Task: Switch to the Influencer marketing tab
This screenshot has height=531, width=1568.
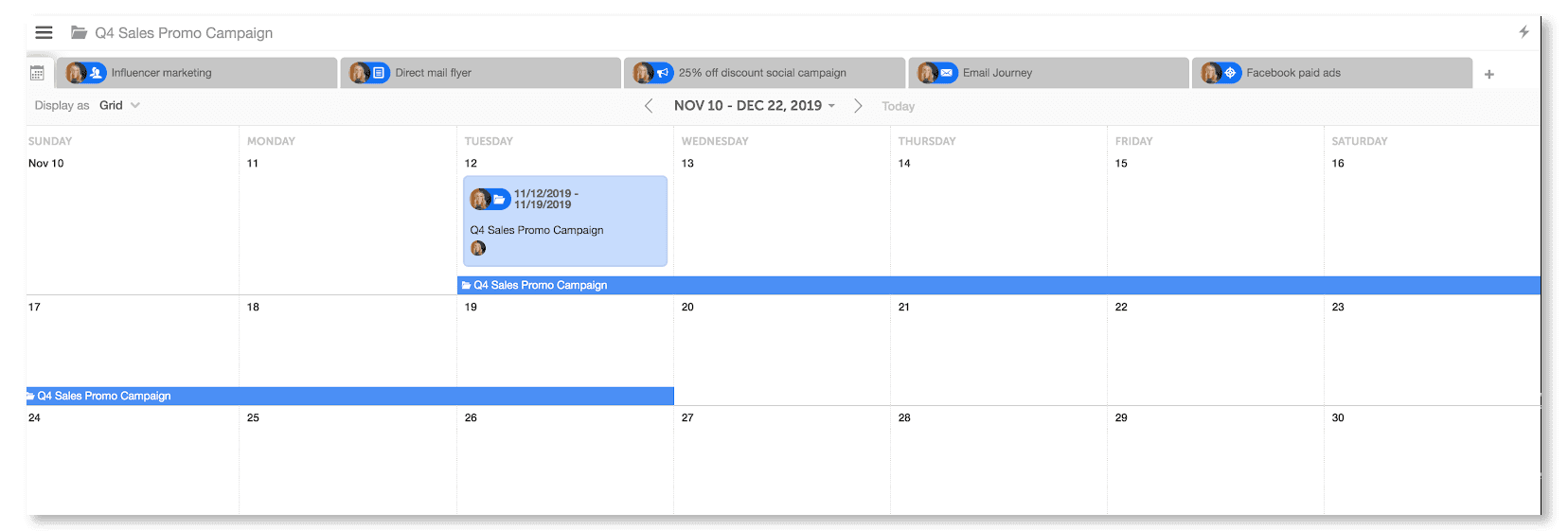Action: (x=162, y=73)
